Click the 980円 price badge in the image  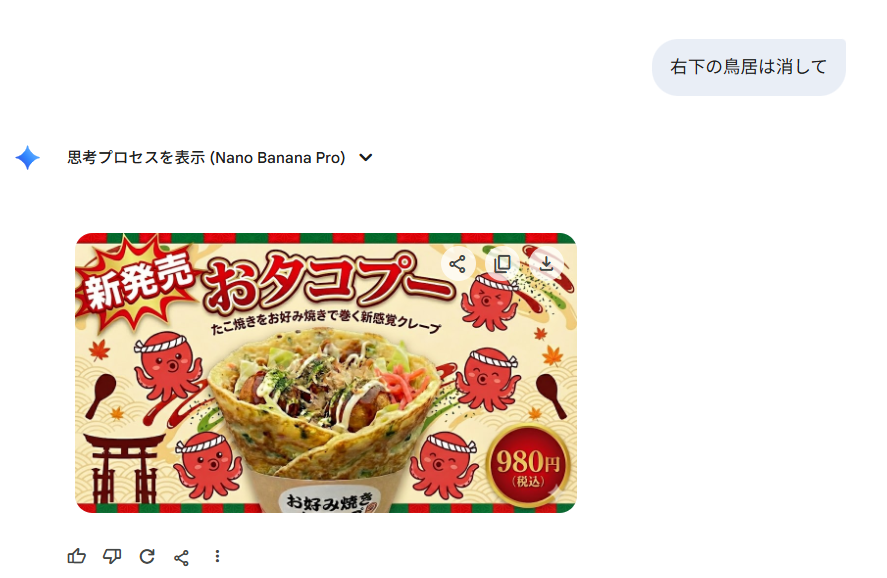click(x=528, y=465)
